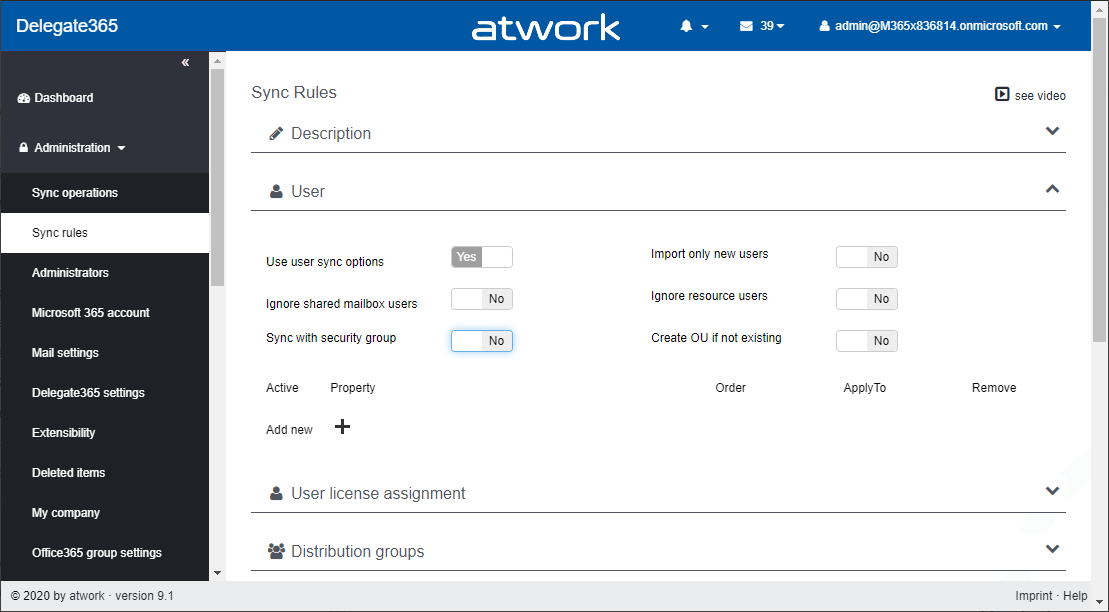Click the plus icon to add new rule
Viewport: 1109px width, 612px height.
click(x=342, y=427)
